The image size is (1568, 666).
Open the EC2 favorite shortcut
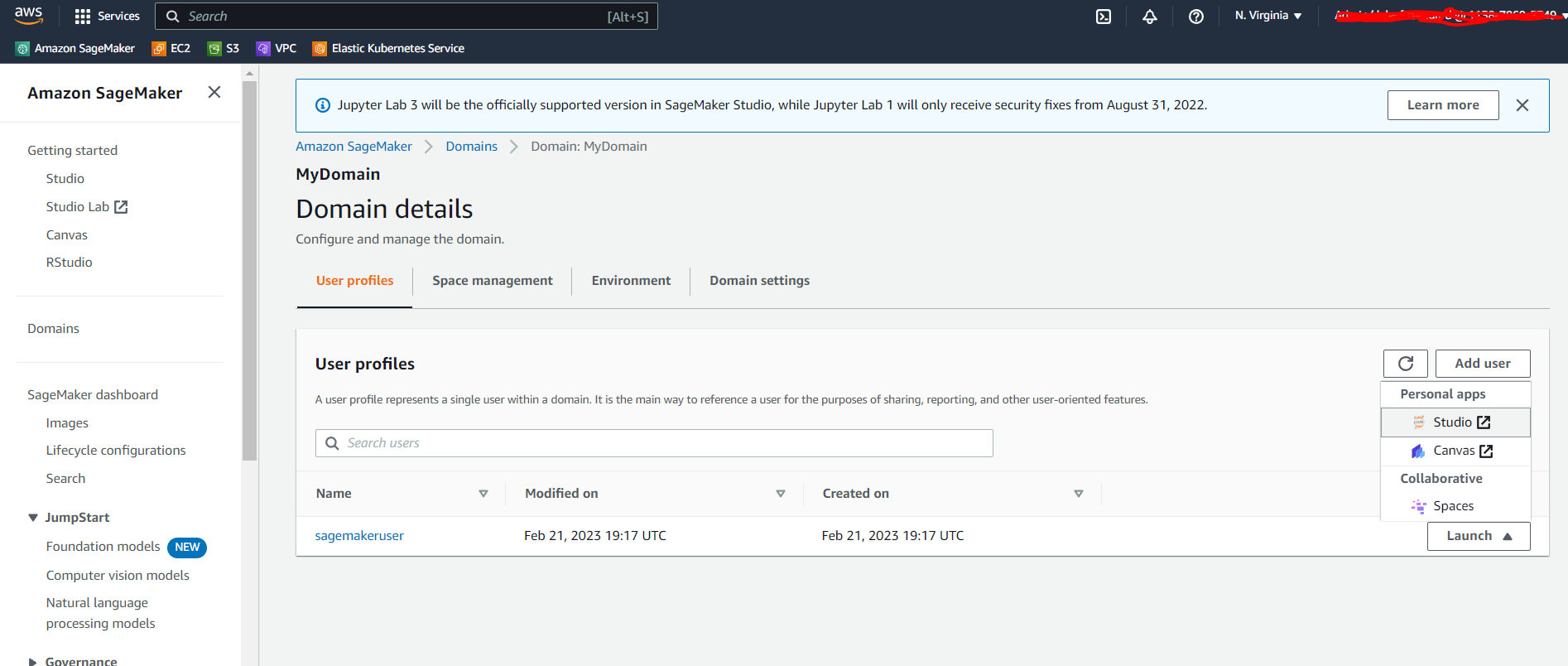click(x=171, y=48)
